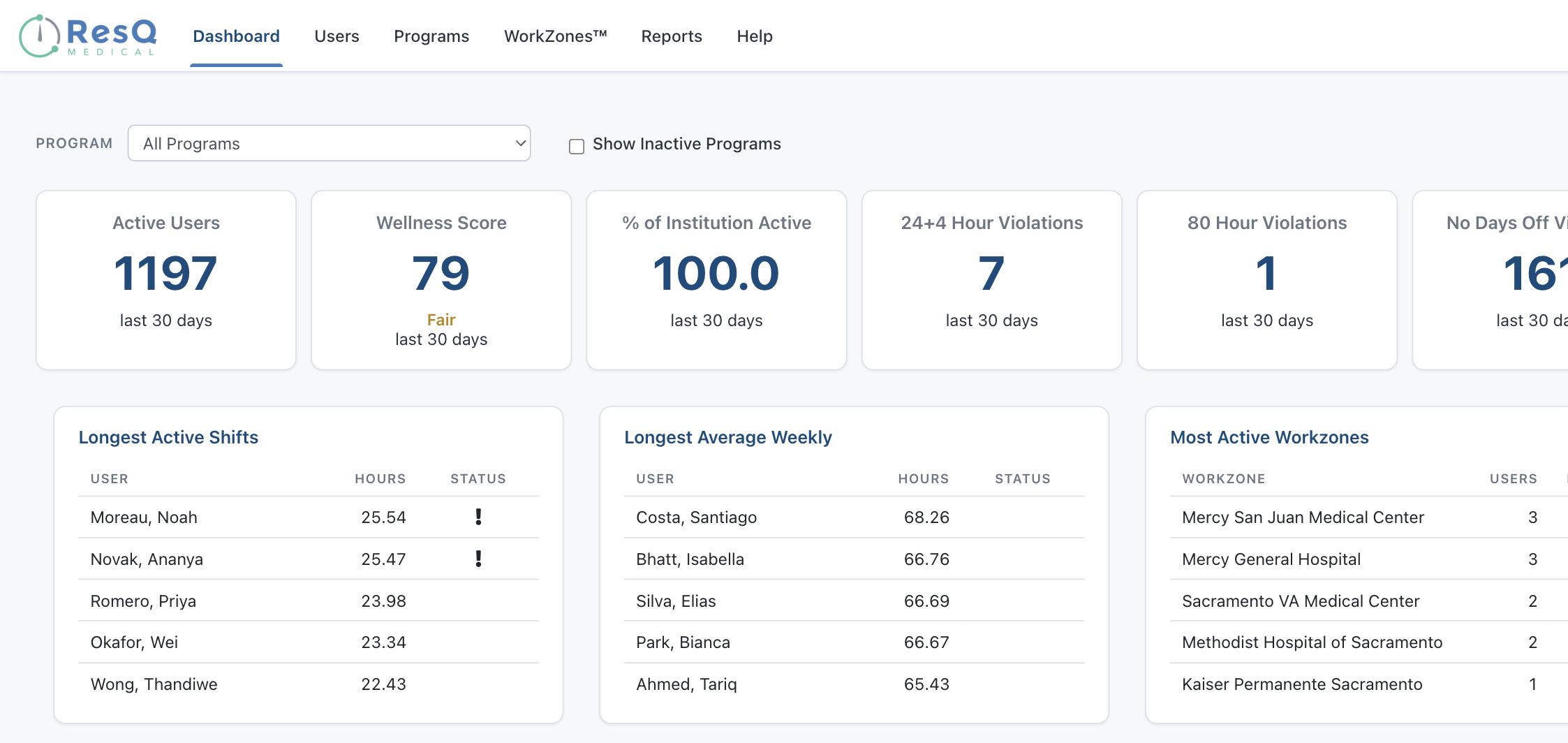Open the Reports section

click(672, 36)
